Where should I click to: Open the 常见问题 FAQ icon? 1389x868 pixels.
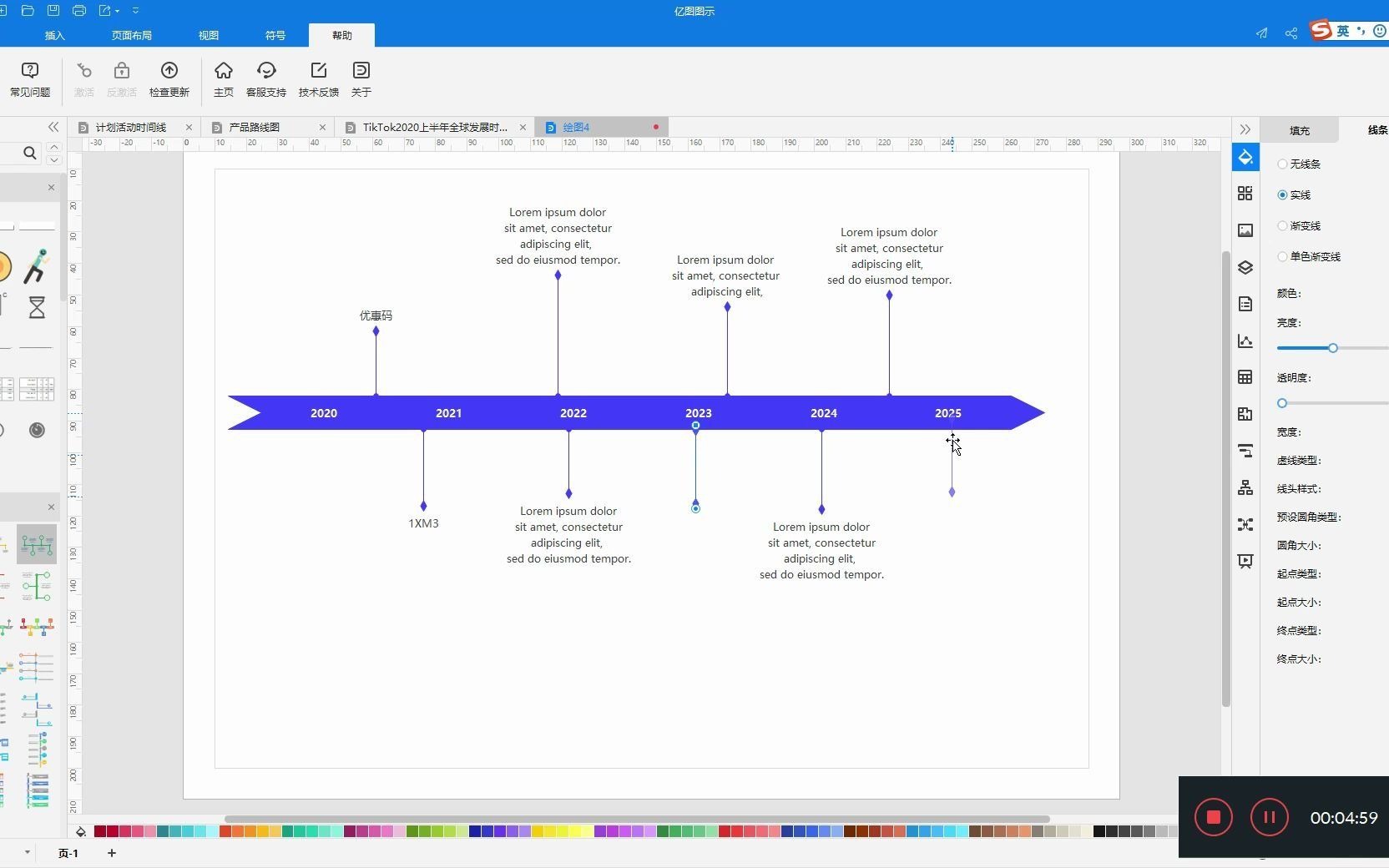coord(30,79)
